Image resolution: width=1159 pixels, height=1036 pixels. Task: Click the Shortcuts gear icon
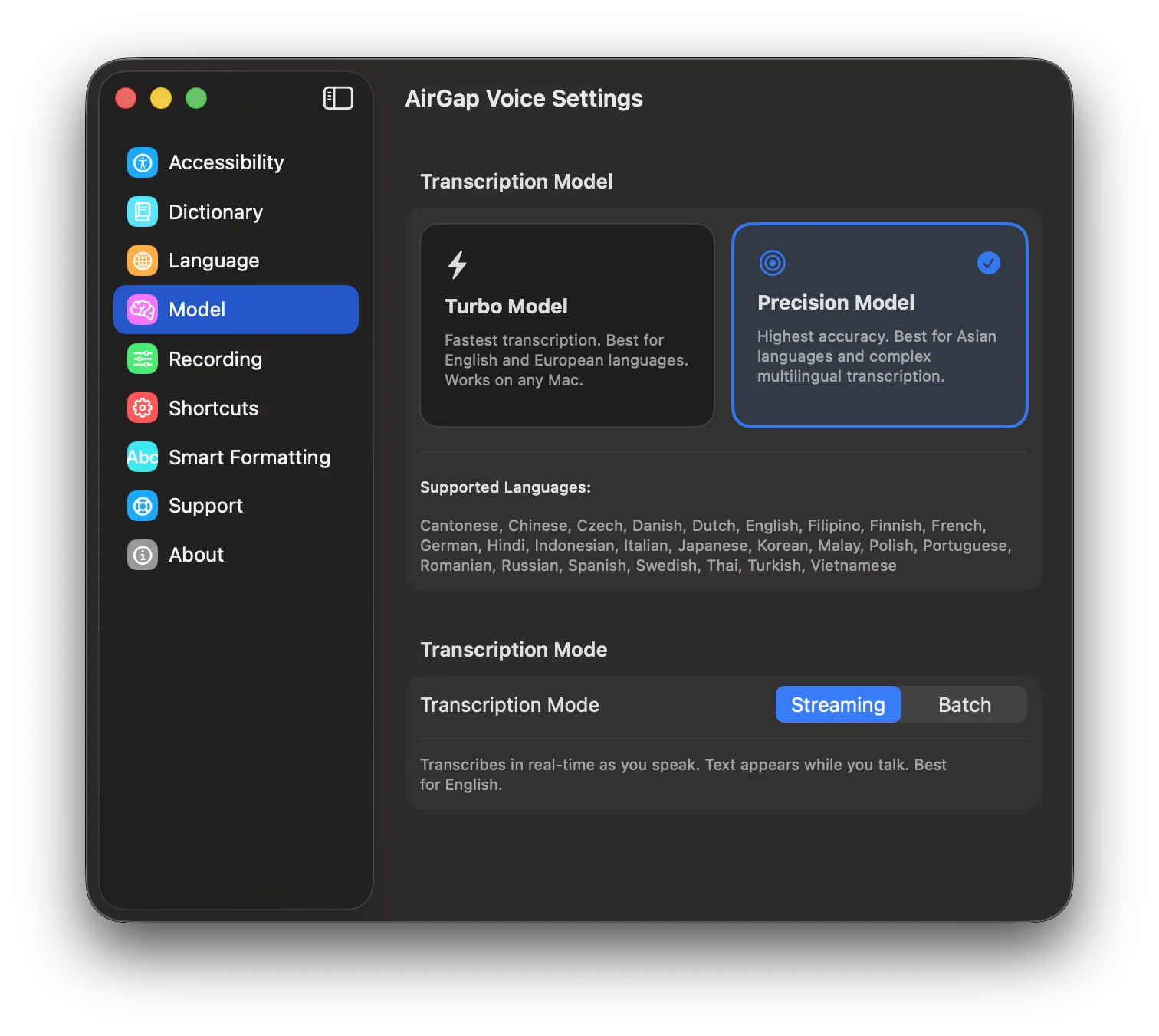point(143,408)
